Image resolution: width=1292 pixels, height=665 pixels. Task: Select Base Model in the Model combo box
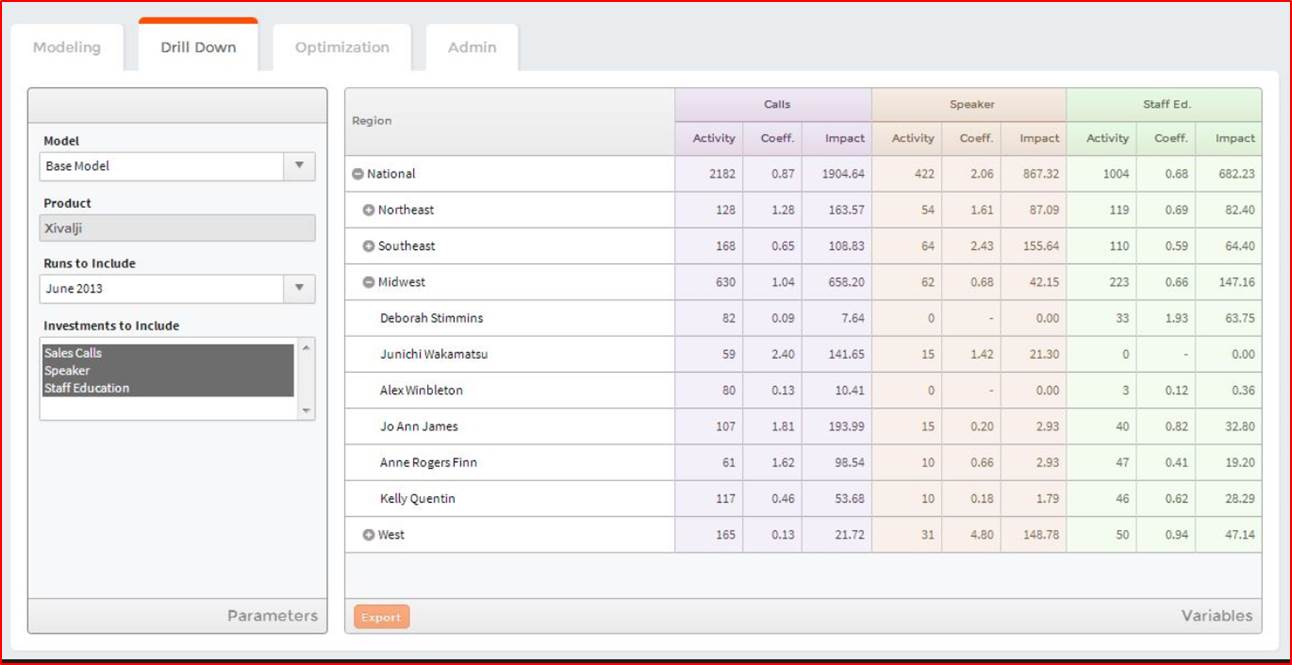click(160, 166)
